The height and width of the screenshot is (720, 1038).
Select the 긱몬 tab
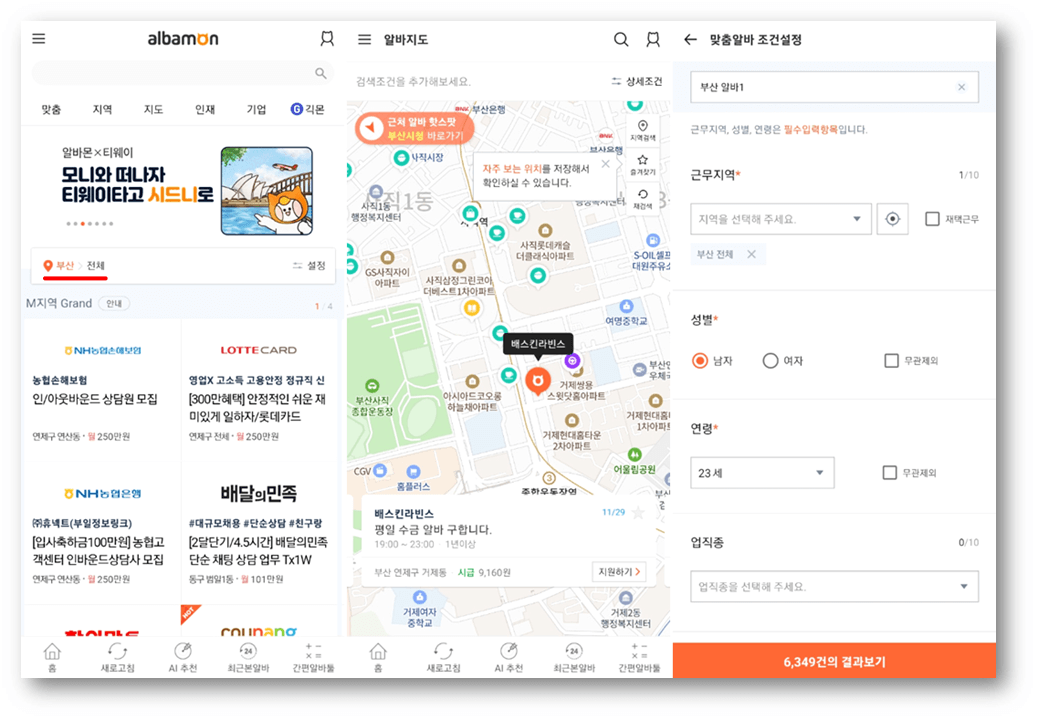click(x=308, y=109)
